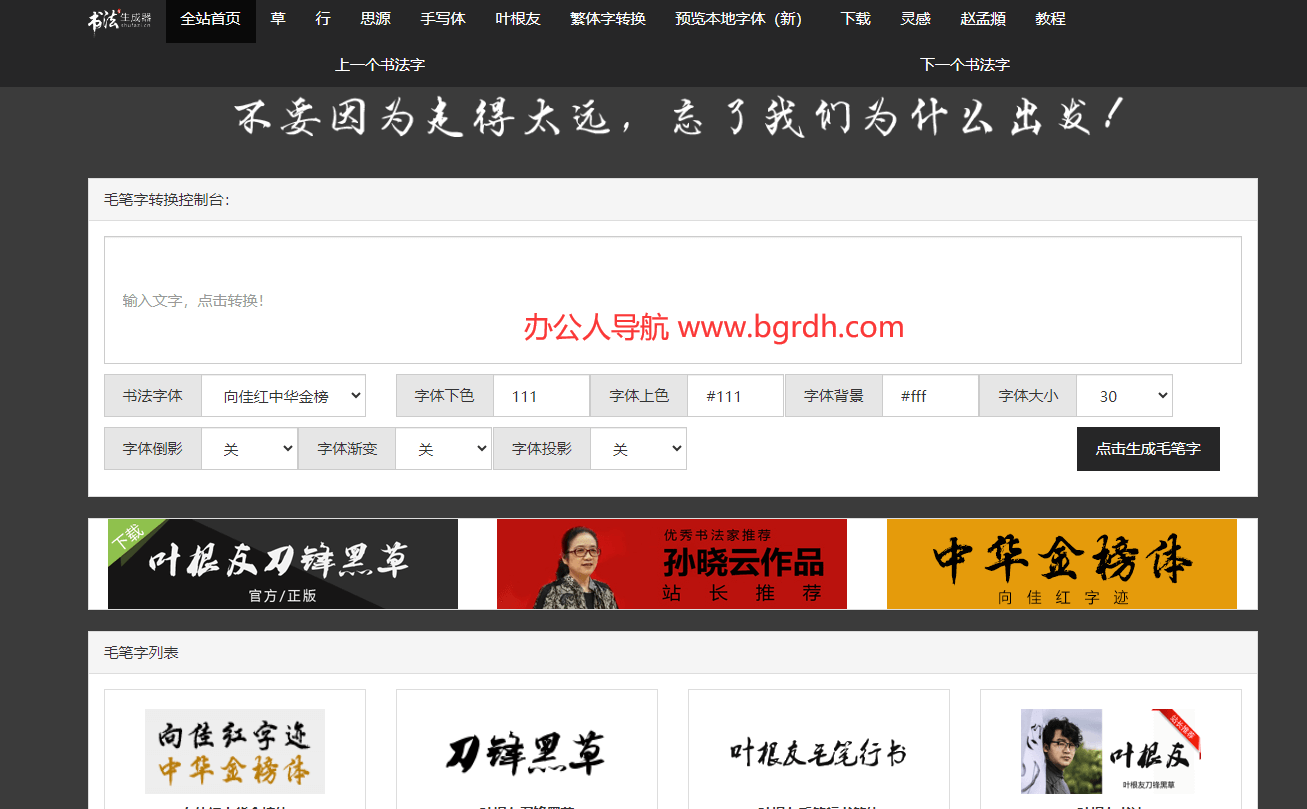
Task: Open the 字体倒影 dropdown list
Action: tap(251, 448)
